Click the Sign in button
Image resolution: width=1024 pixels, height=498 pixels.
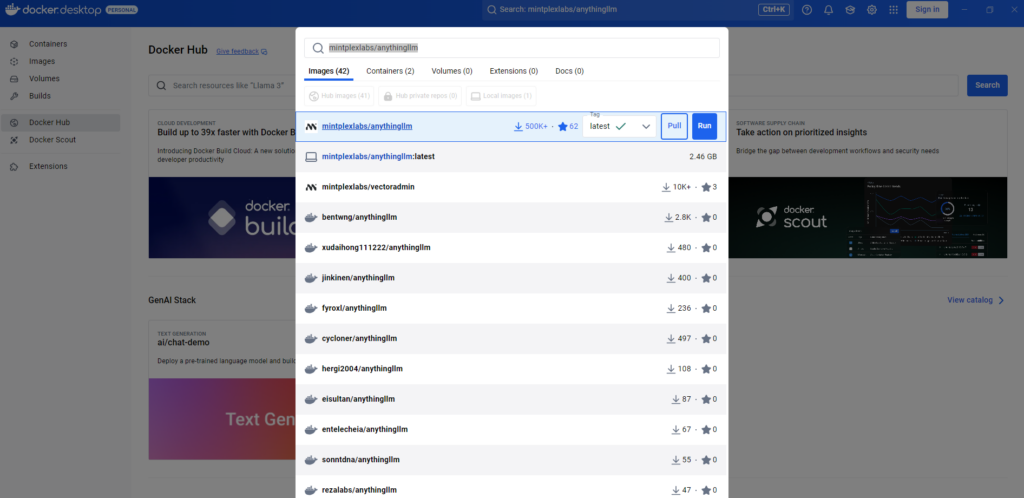[x=927, y=9]
